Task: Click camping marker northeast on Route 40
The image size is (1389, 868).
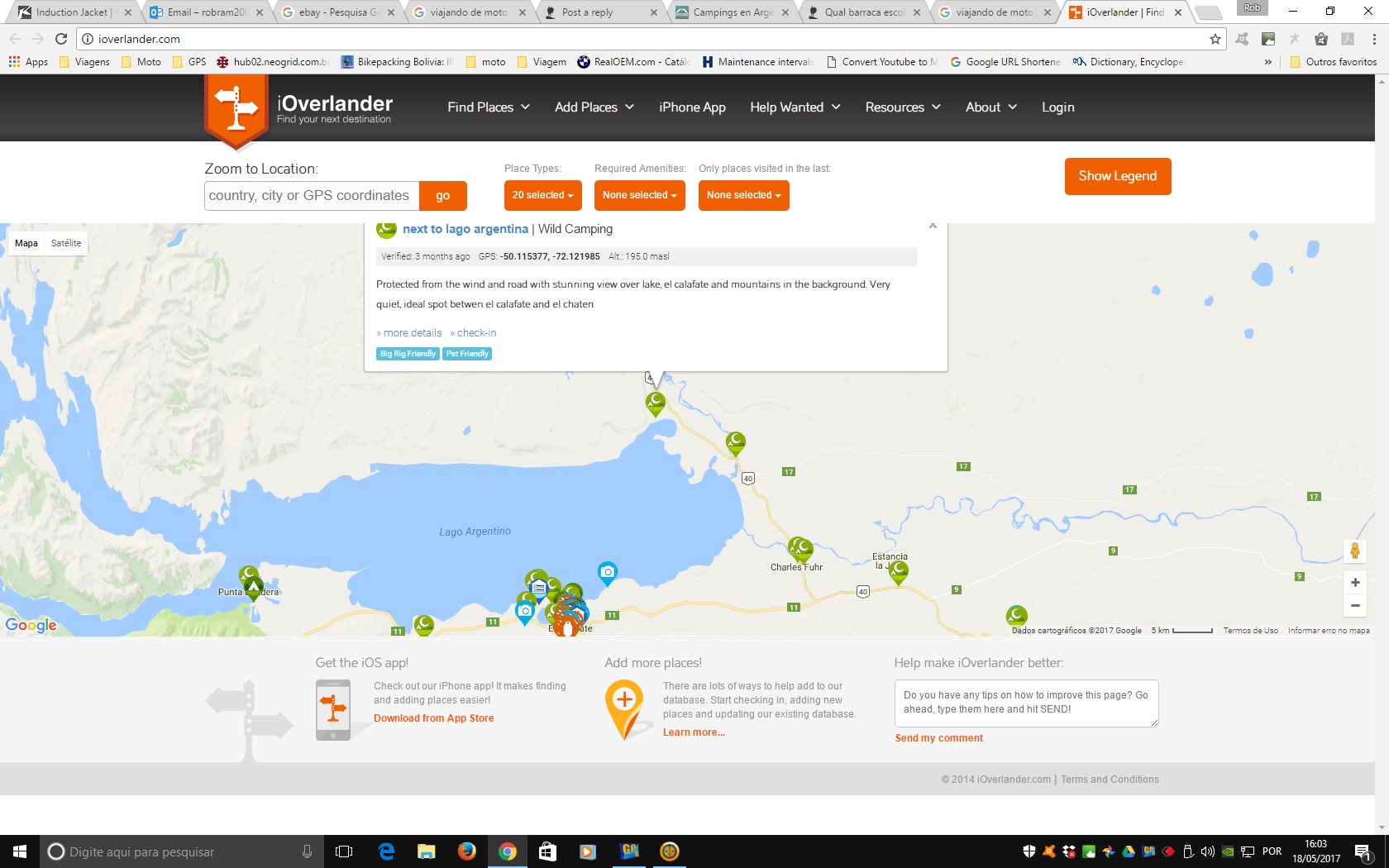Action: tap(735, 444)
